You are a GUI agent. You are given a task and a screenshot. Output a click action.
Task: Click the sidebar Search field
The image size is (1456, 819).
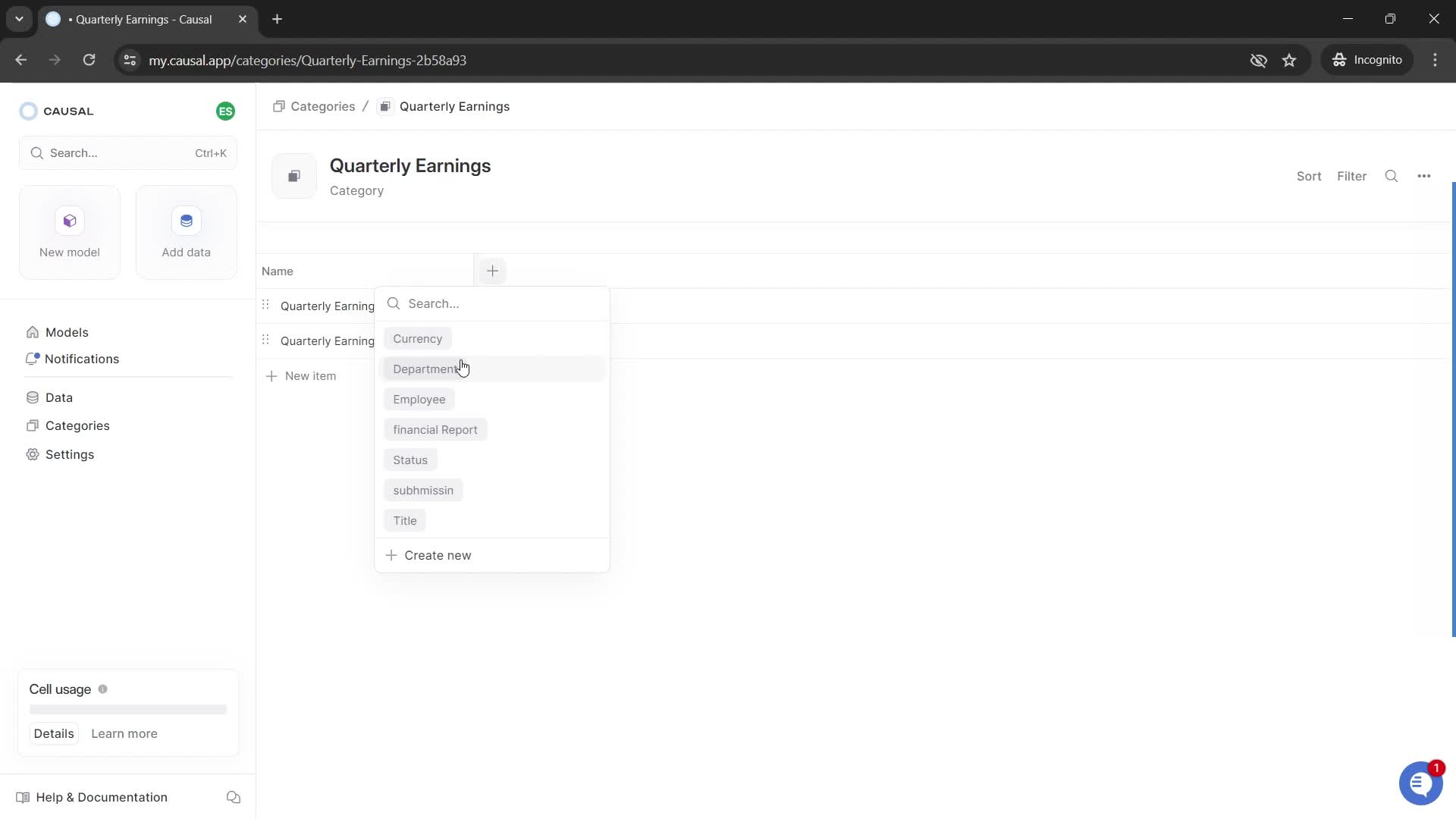pyautogui.click(x=128, y=153)
